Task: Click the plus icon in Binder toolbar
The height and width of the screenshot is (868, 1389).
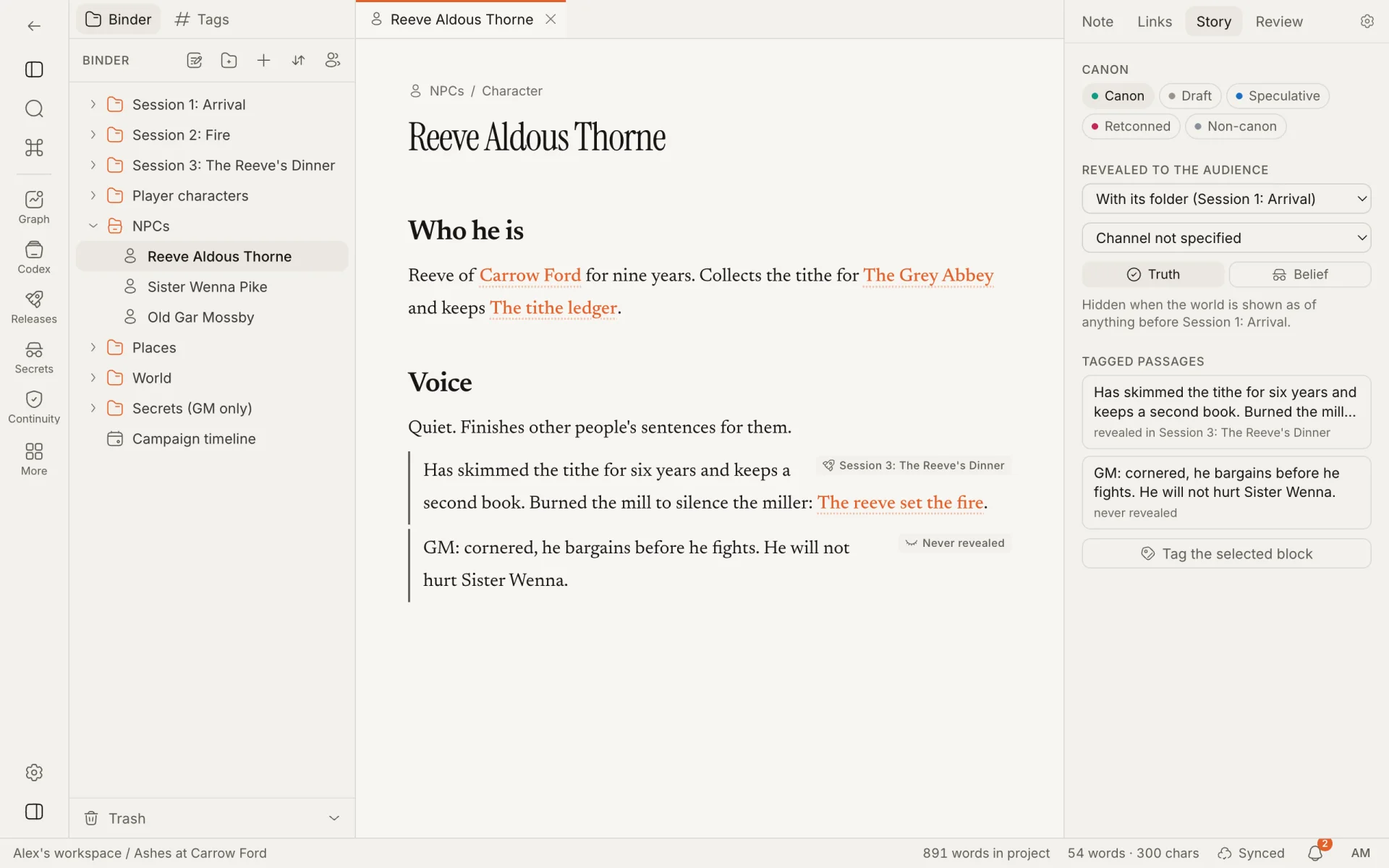Action: click(x=263, y=61)
